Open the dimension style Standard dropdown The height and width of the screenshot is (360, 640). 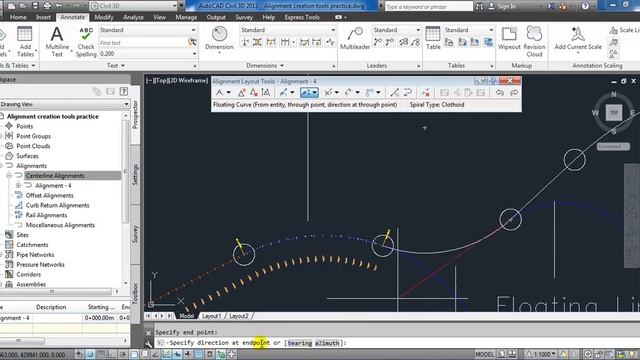coord(333,30)
